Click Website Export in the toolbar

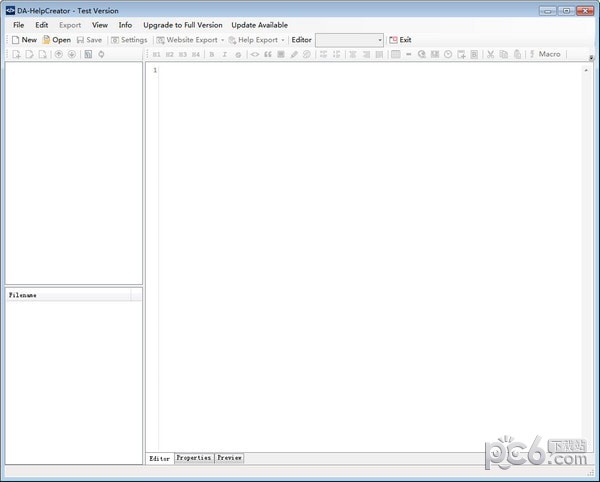pyautogui.click(x=187, y=40)
